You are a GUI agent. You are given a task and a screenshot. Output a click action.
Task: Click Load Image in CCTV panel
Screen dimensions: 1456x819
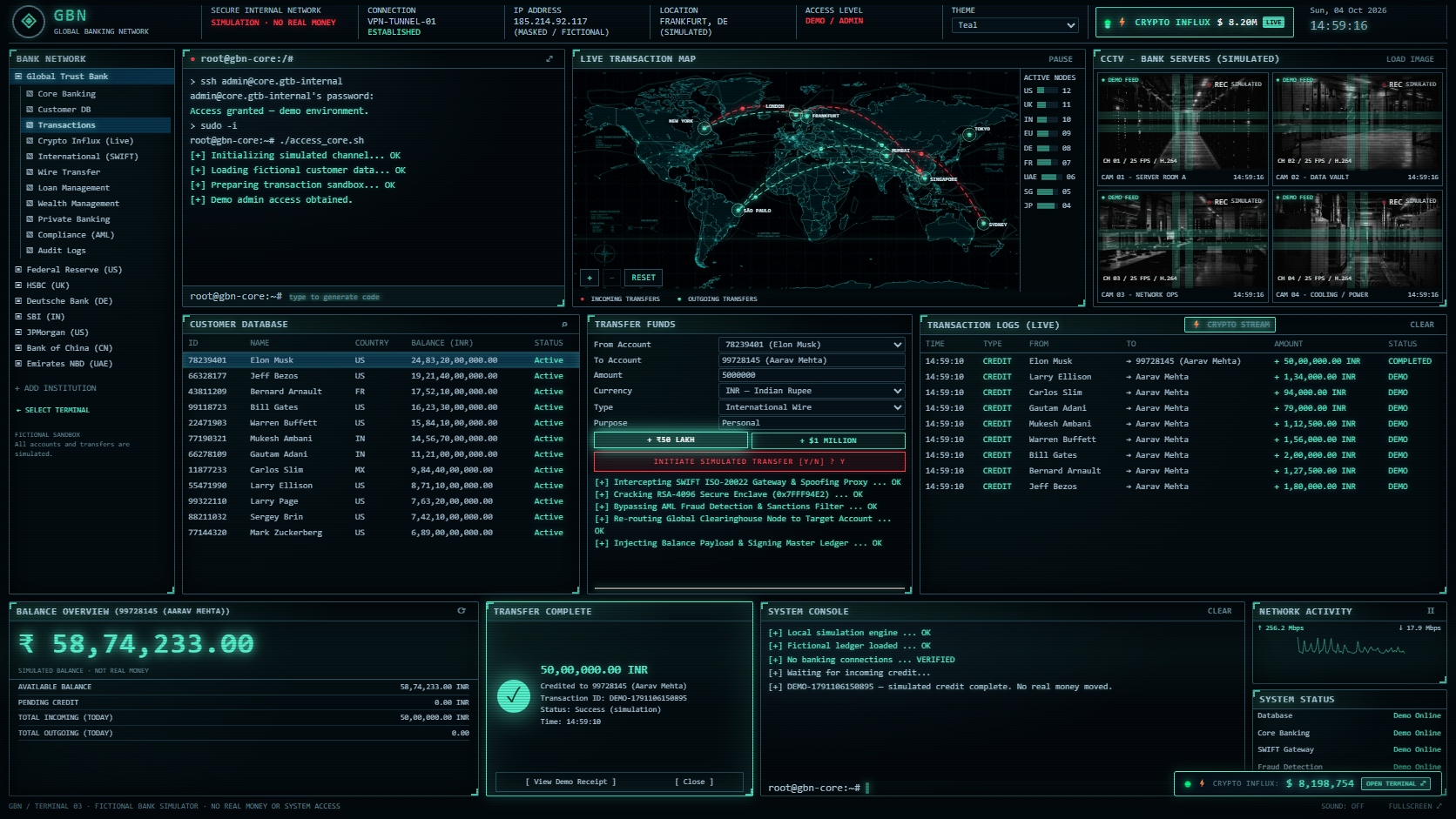(x=1410, y=59)
